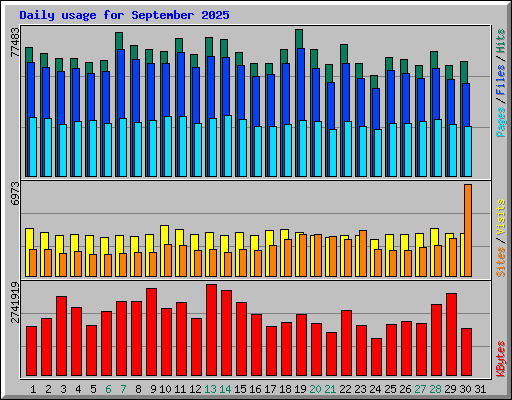512x400 pixels.
Task: Click the orange Sites bar for day 23
Action: click(x=363, y=253)
